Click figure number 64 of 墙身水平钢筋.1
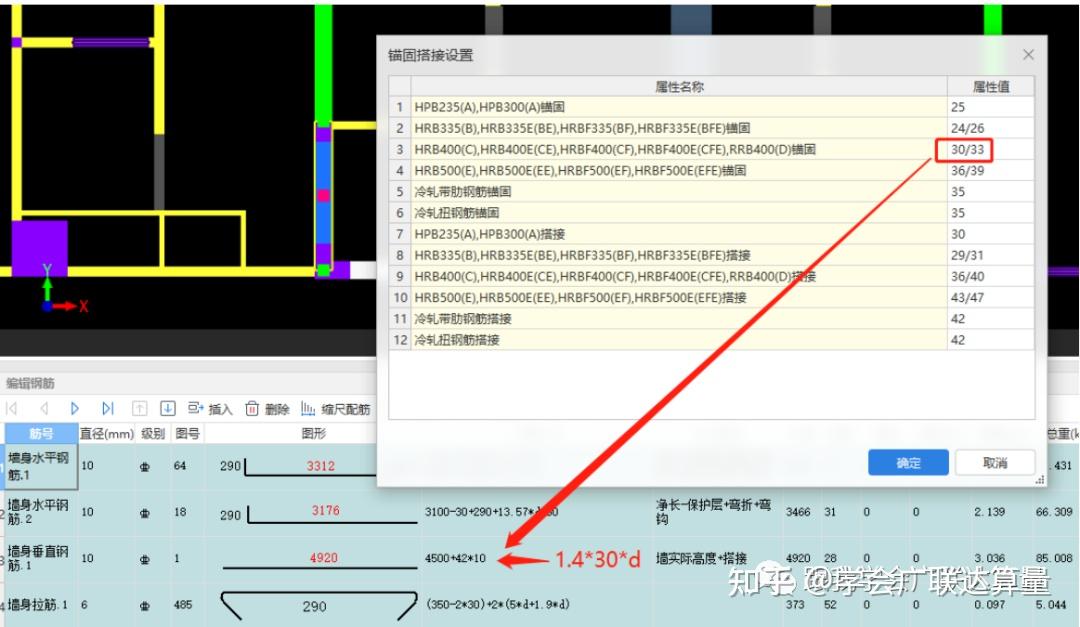 [x=180, y=466]
